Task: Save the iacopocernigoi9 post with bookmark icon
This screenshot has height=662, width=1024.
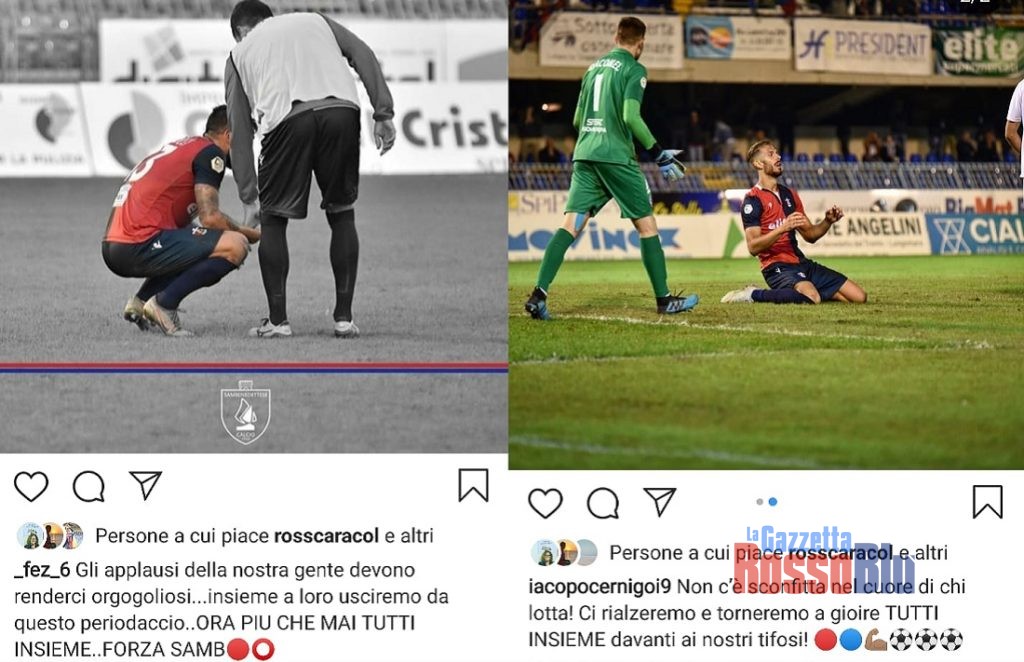Action: point(987,501)
